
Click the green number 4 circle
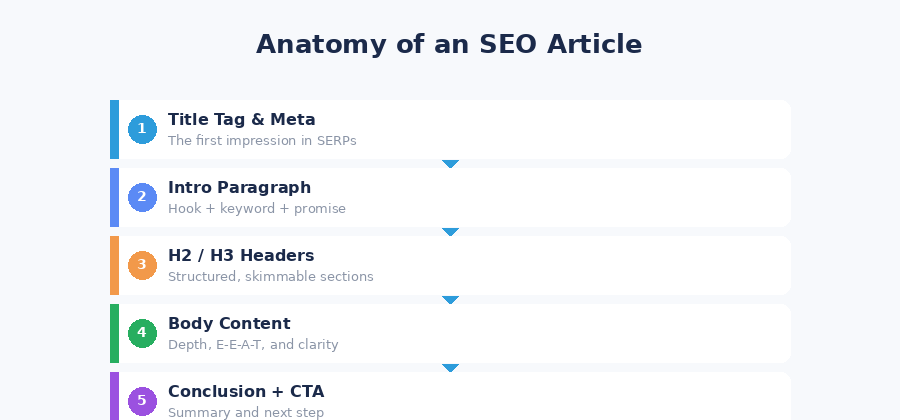(142, 333)
